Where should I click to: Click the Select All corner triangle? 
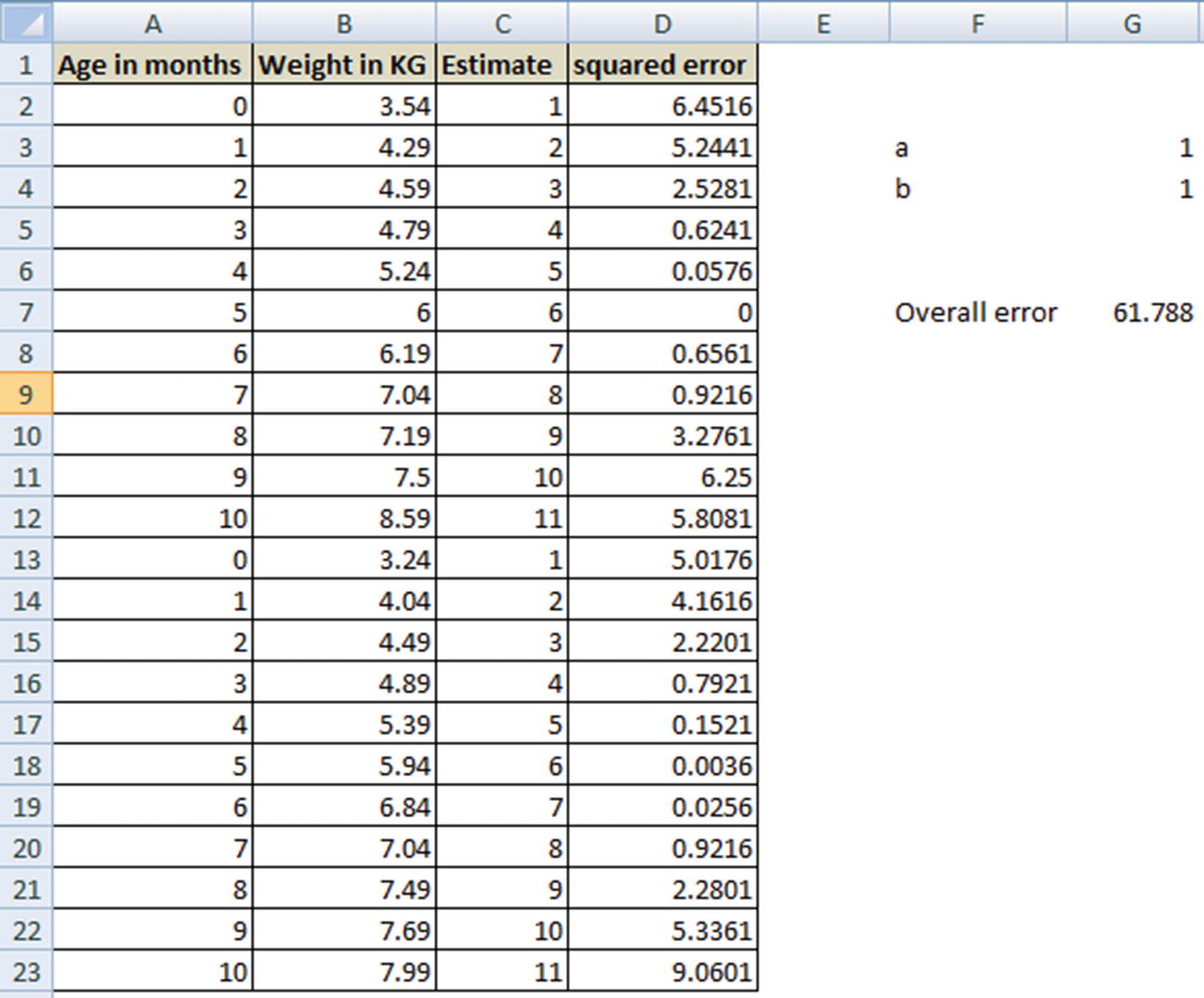pos(25,24)
